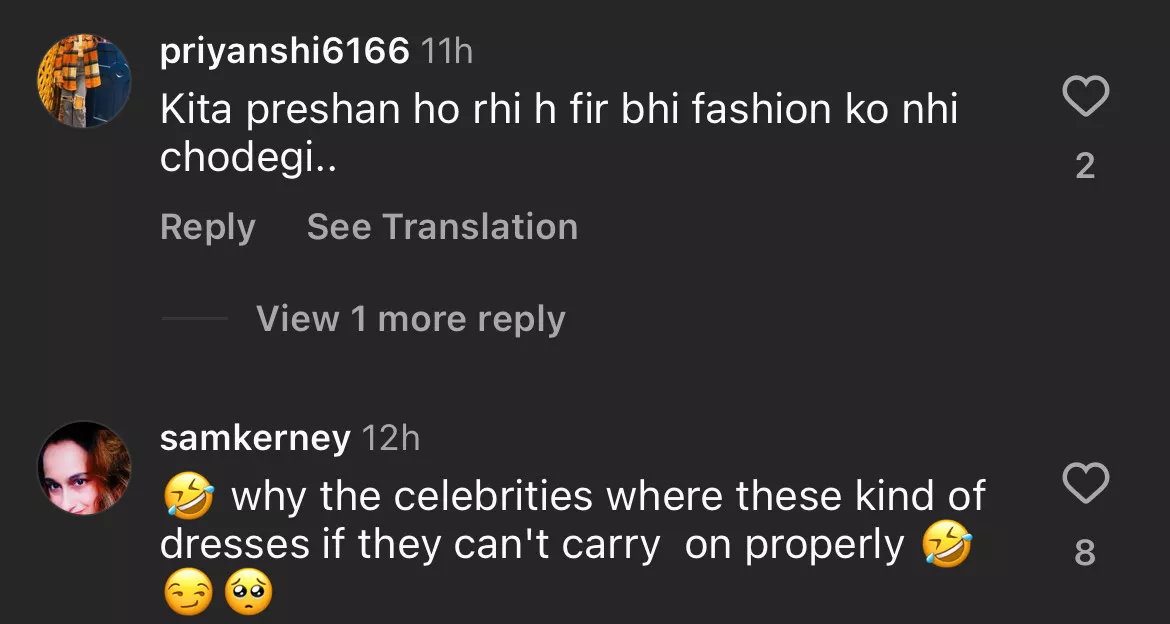This screenshot has width=1170, height=624.
Task: Click the laughing emoji before "why"
Action: (x=187, y=497)
